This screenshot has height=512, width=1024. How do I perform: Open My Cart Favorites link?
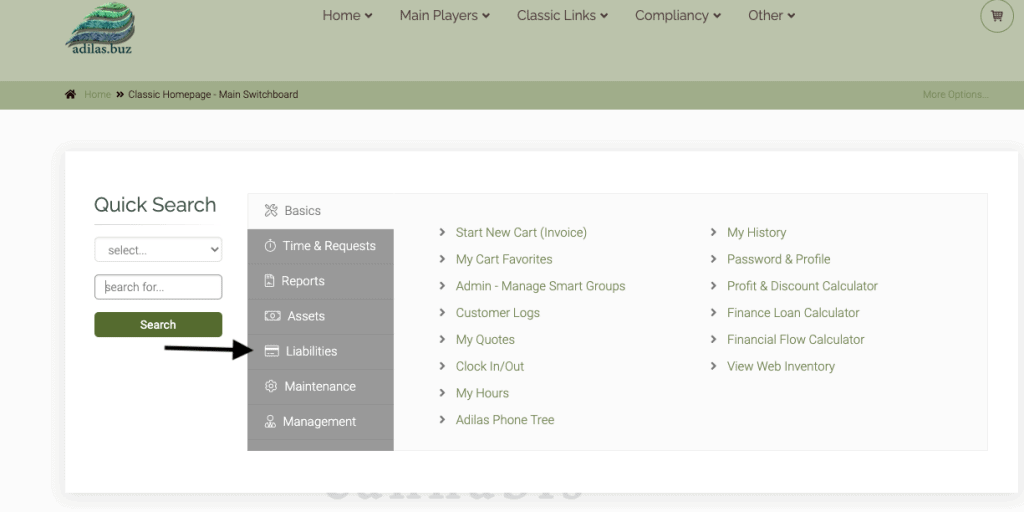pos(504,259)
